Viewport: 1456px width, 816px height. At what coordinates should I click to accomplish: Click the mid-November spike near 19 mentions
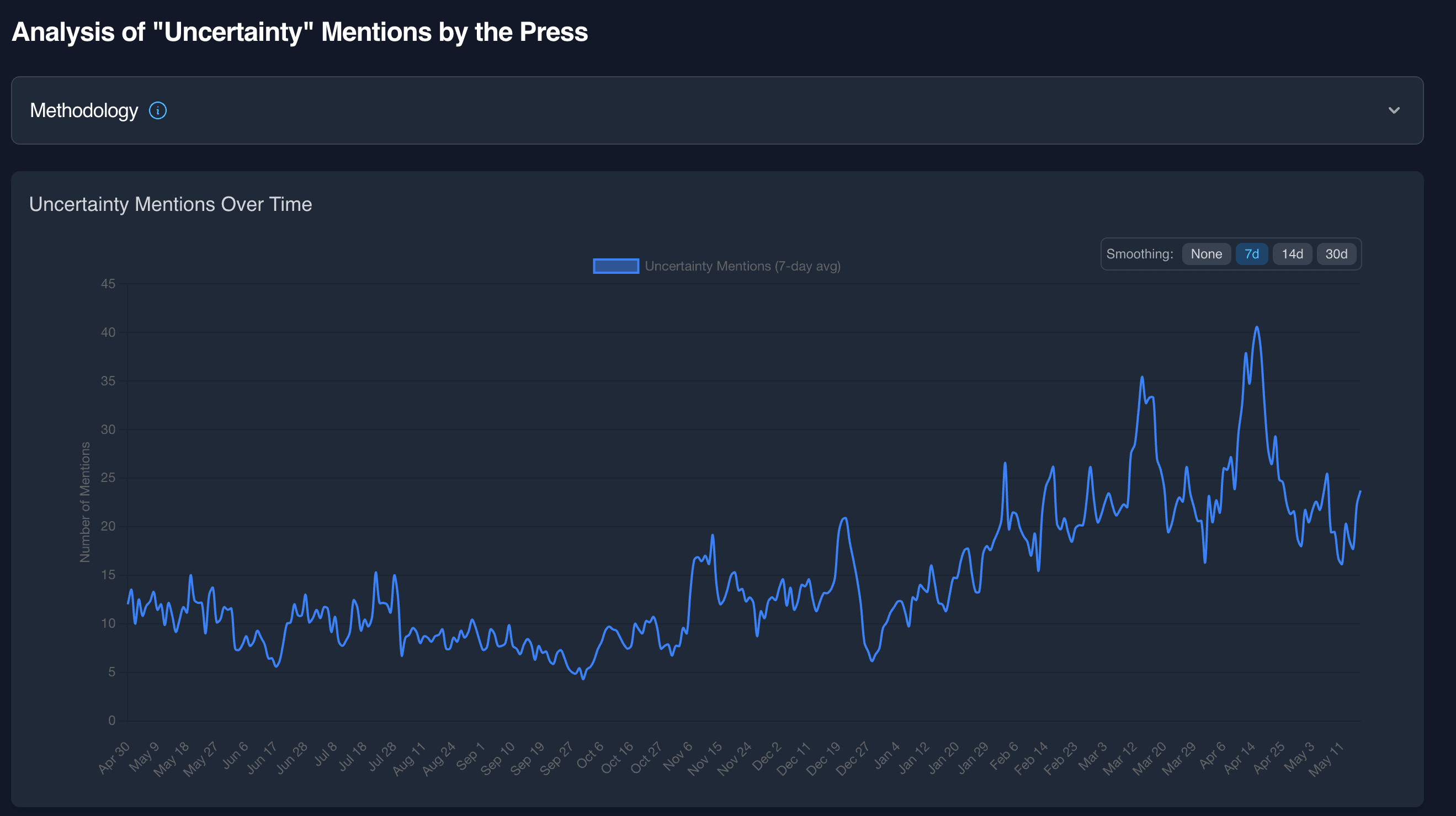712,535
